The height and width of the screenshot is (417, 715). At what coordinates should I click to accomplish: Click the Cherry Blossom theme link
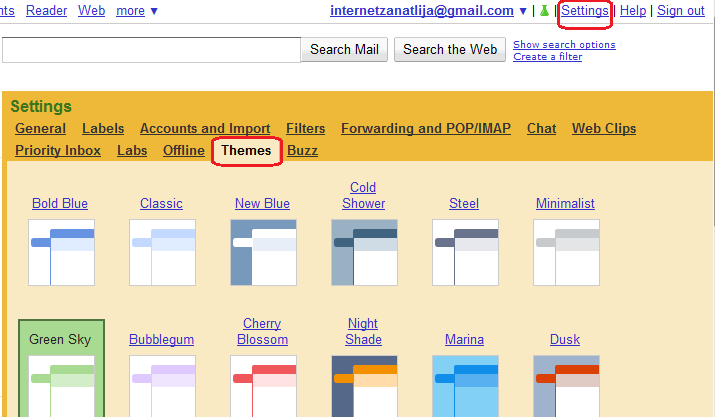point(262,331)
